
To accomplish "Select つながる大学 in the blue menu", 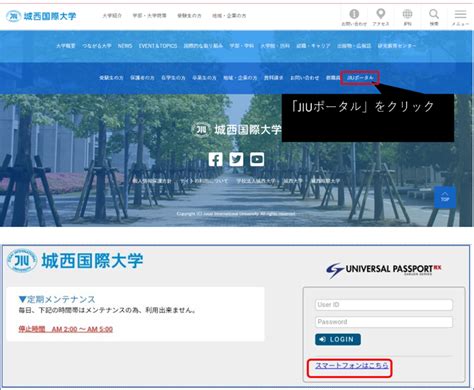I will pyautogui.click(x=97, y=46).
